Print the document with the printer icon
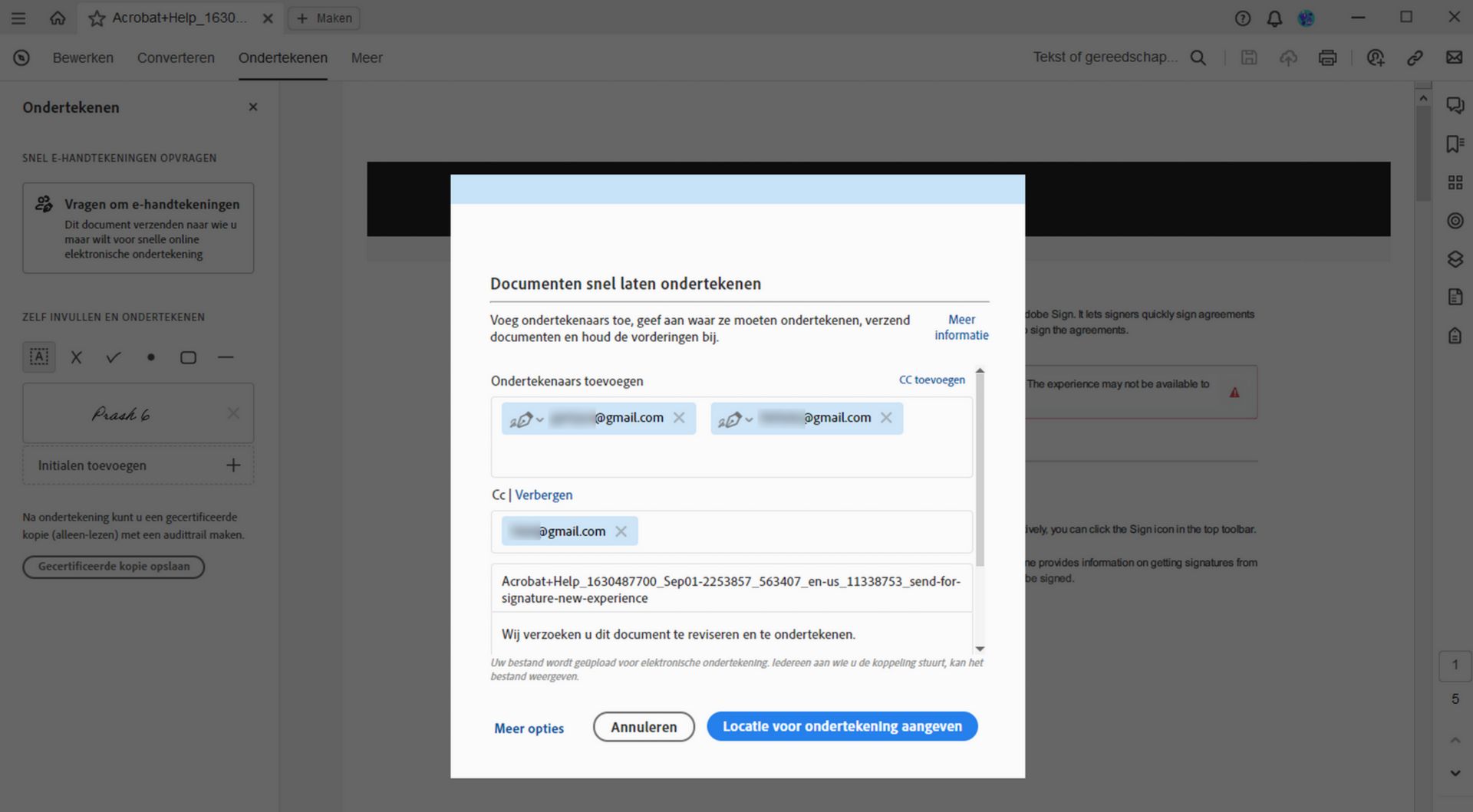 tap(1327, 58)
